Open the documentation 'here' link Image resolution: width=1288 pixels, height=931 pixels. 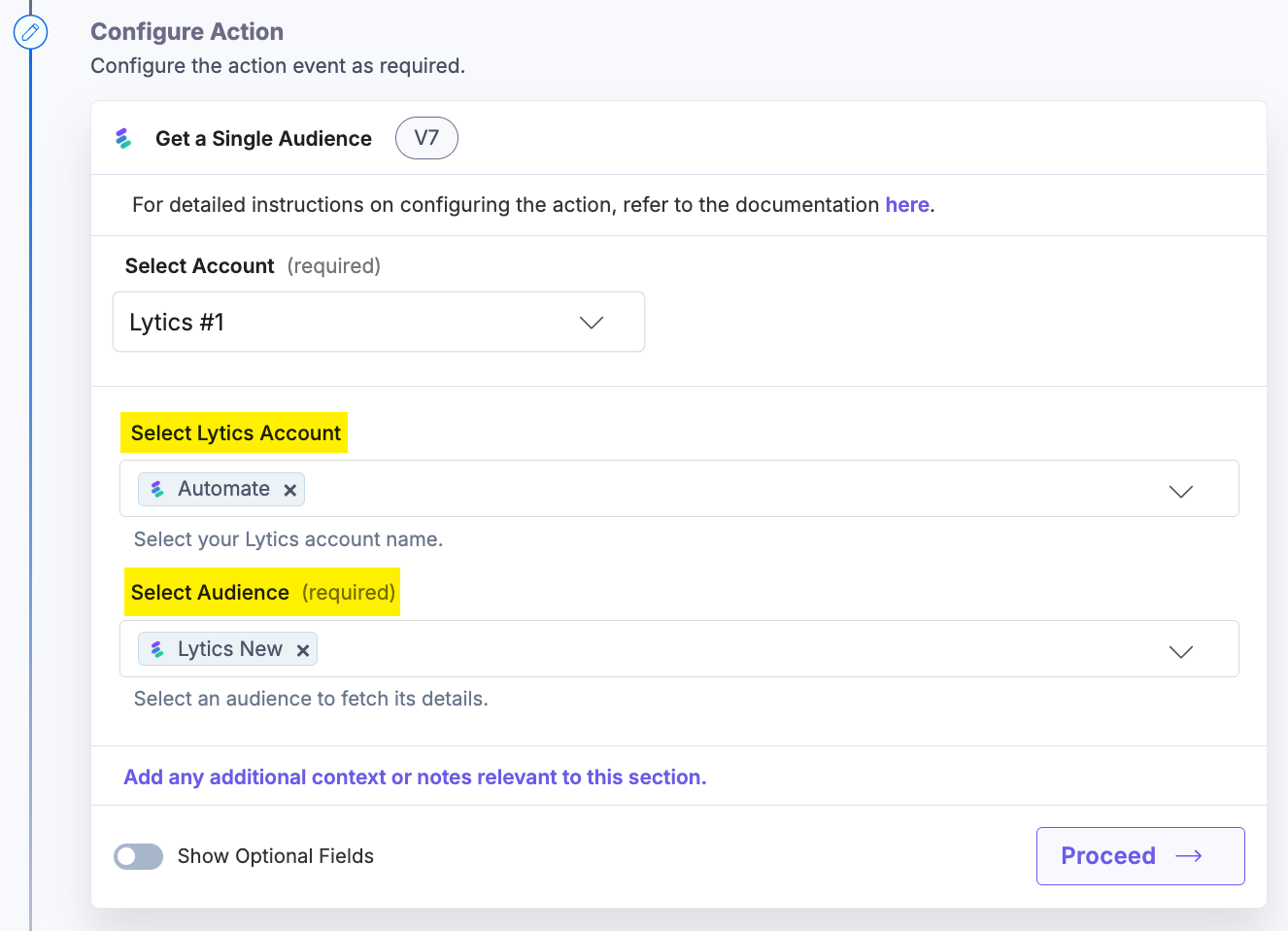[x=907, y=205]
